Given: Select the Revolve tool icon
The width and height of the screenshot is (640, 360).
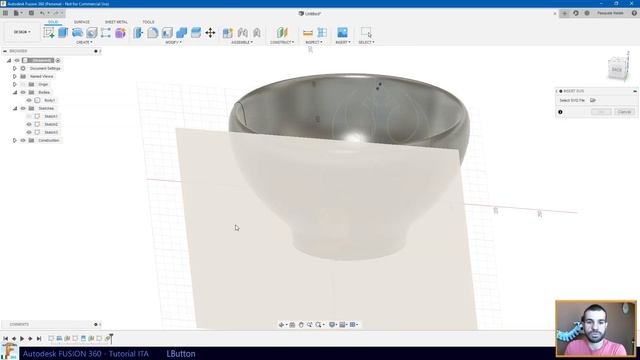Looking at the screenshot, I should coord(78,33).
